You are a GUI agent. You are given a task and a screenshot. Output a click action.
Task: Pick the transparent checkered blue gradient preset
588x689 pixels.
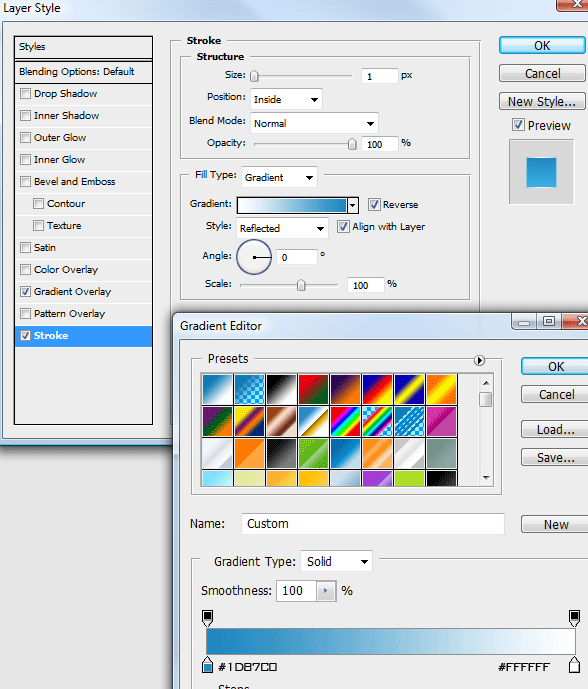click(249, 389)
